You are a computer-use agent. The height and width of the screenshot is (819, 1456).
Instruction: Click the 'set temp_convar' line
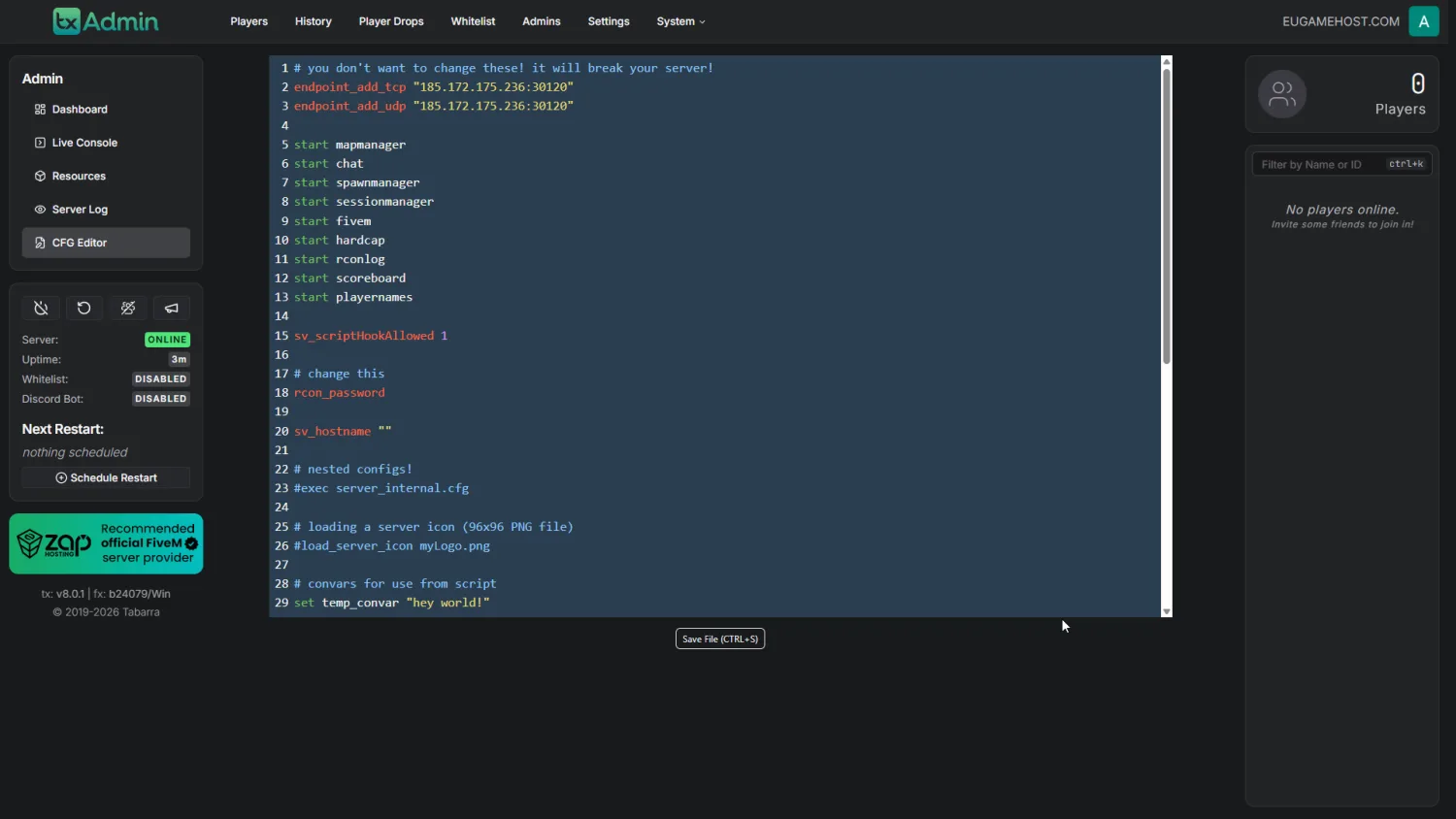392,603
